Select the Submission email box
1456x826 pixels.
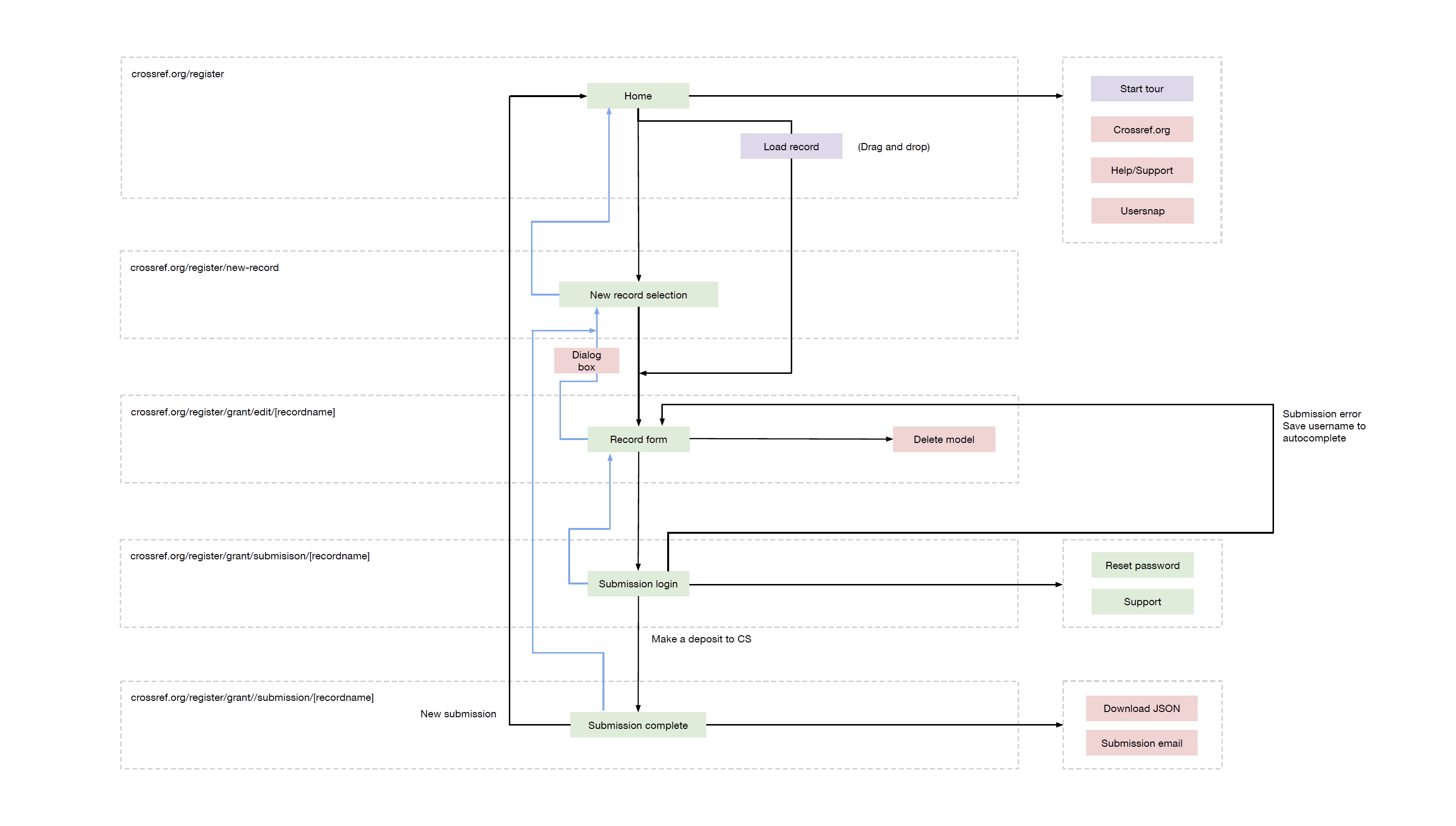click(x=1141, y=742)
